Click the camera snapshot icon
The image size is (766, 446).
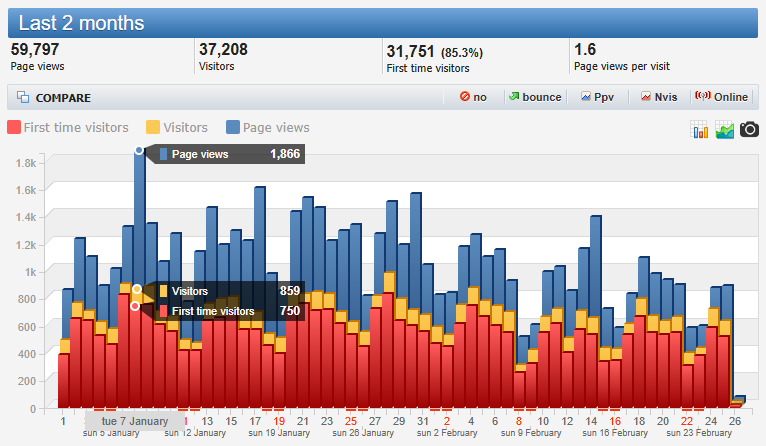pyautogui.click(x=749, y=130)
